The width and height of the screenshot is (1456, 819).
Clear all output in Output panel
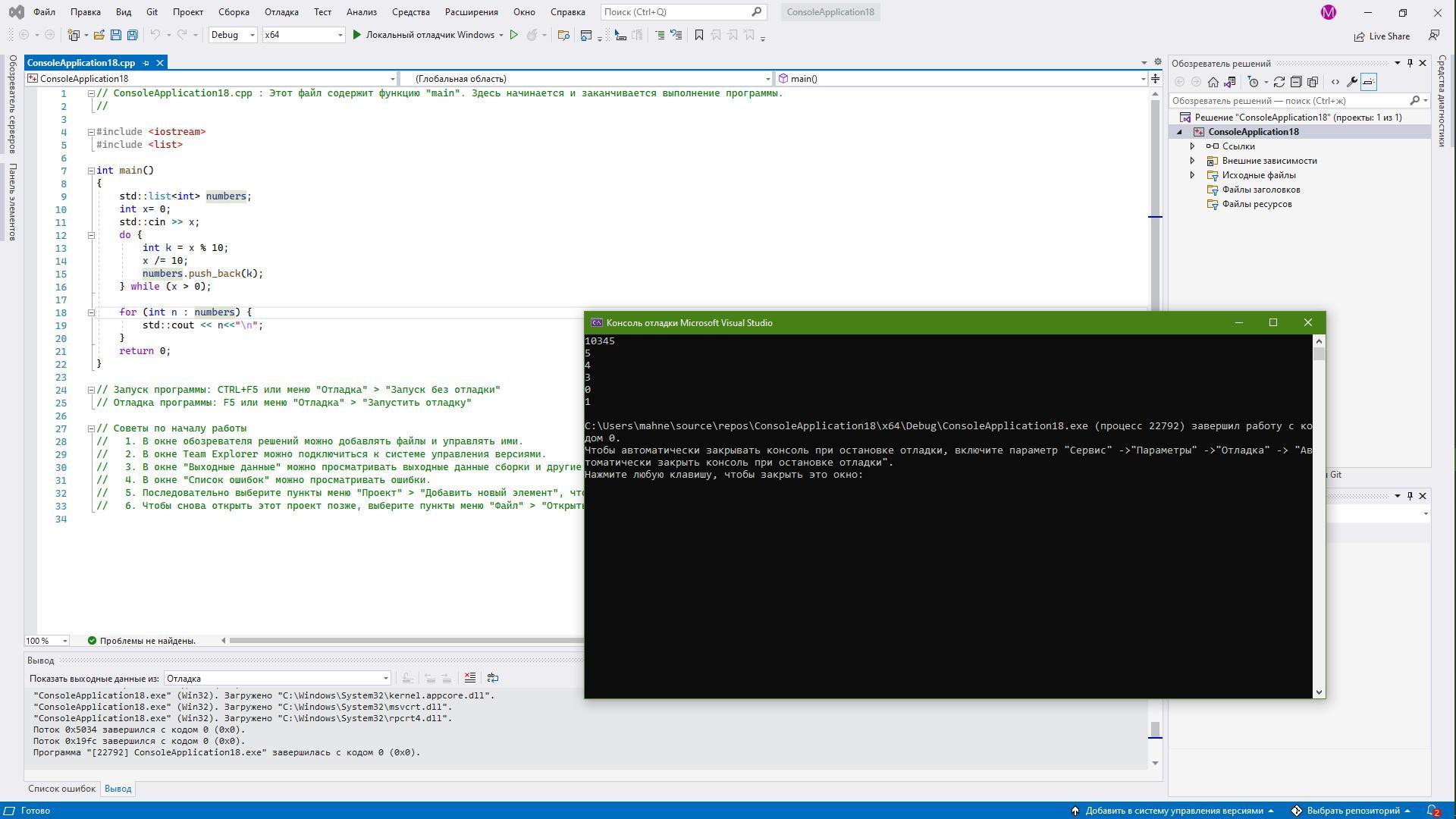(470, 678)
